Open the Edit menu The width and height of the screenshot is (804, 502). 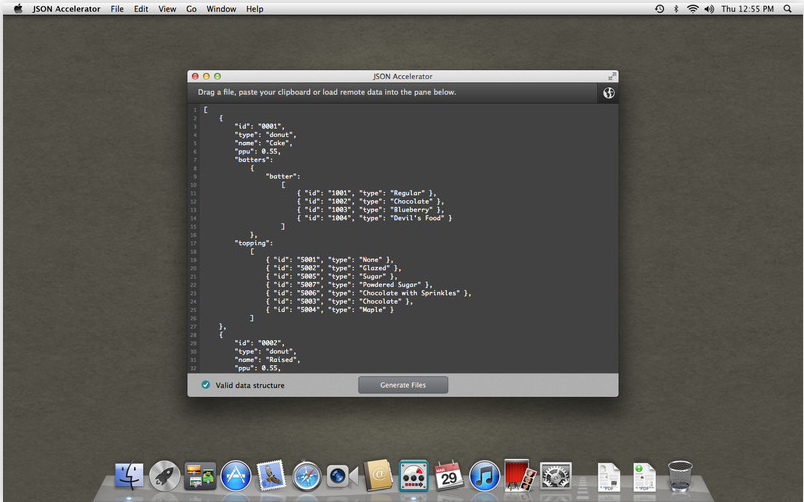pos(141,9)
